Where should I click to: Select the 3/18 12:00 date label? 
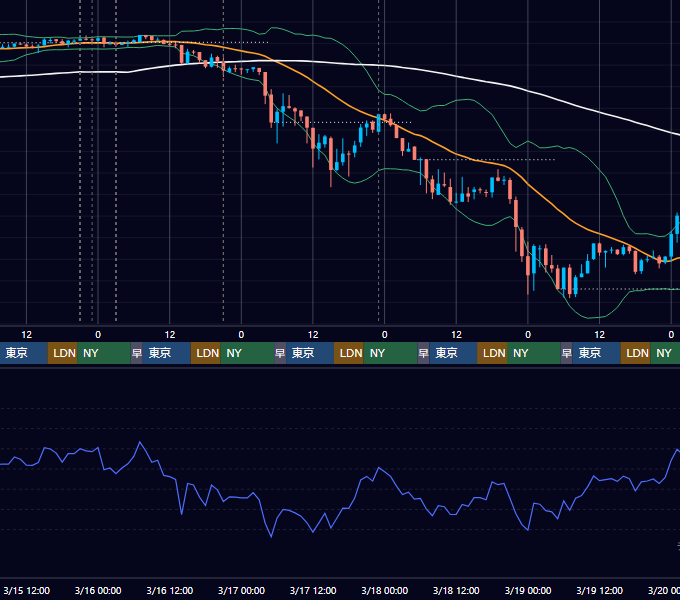[x=456, y=590]
